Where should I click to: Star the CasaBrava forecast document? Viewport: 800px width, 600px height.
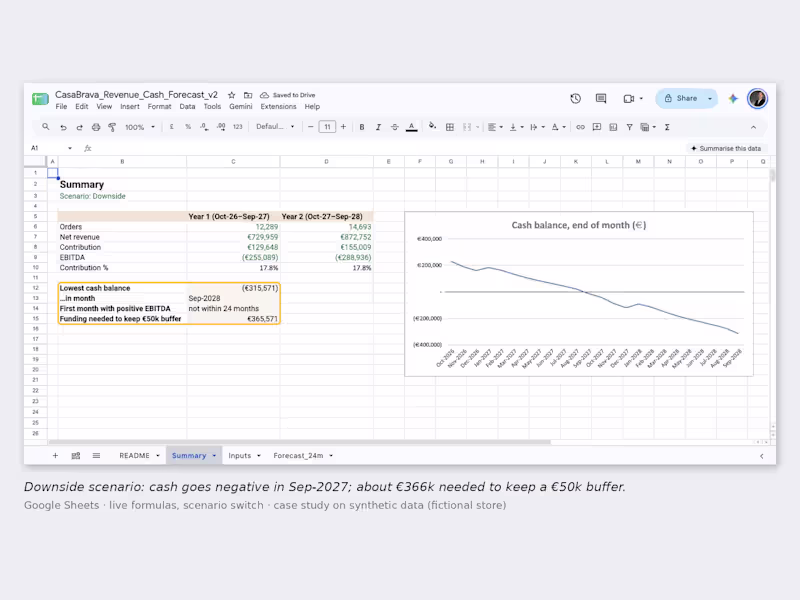[232, 95]
